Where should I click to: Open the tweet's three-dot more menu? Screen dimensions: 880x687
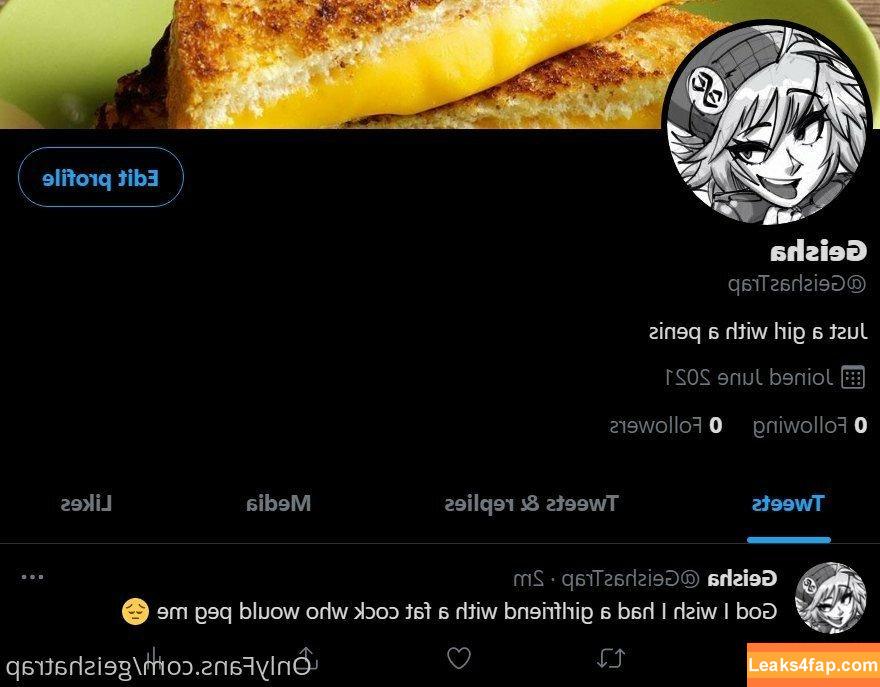pyautogui.click(x=32, y=577)
